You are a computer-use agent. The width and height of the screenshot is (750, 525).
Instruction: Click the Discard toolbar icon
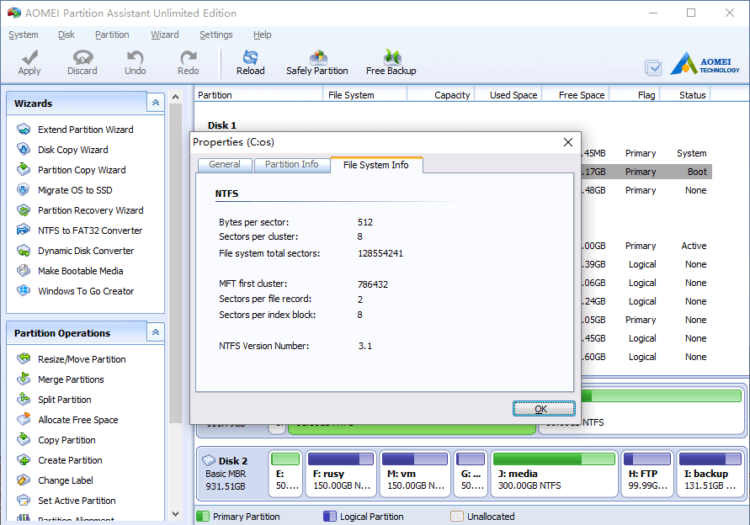tap(82, 58)
